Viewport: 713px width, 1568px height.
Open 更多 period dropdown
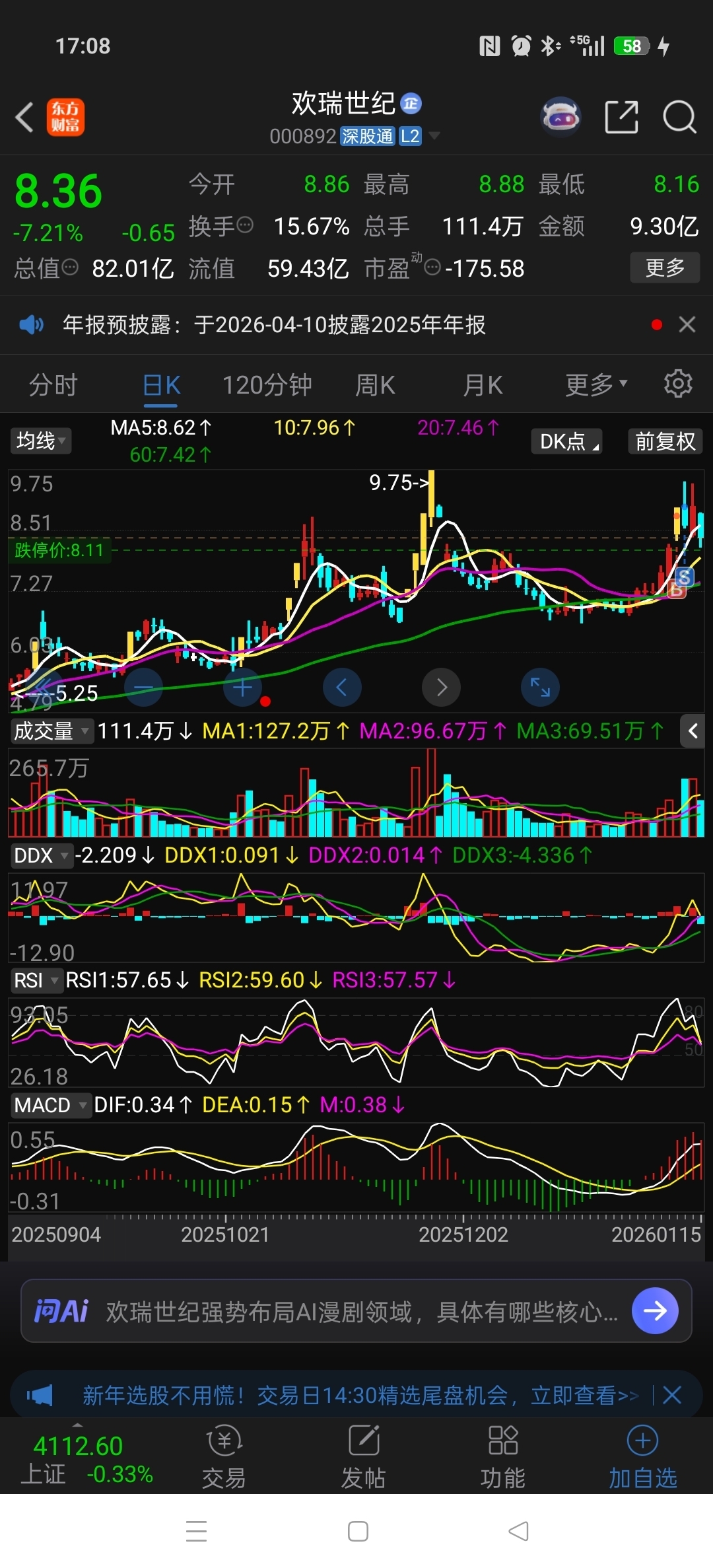pos(596,384)
